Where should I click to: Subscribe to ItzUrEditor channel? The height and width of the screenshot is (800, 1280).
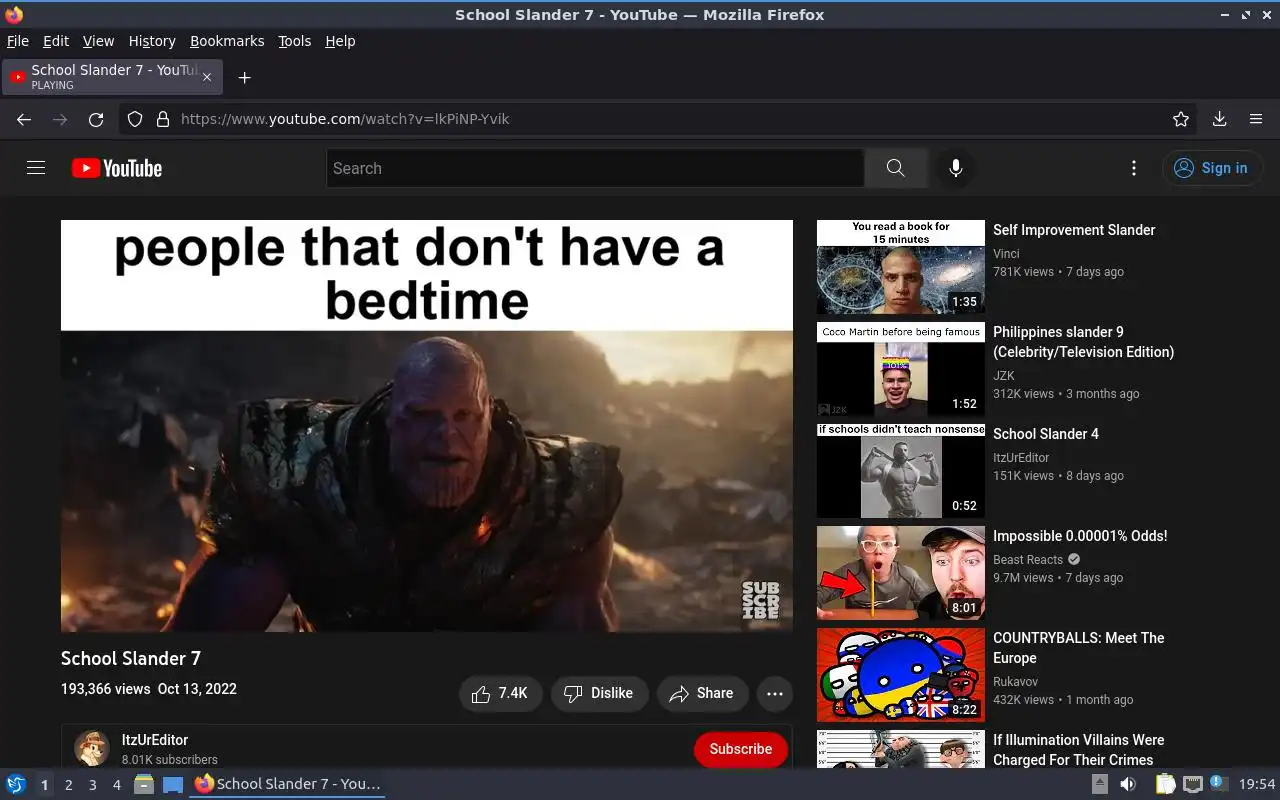point(740,749)
